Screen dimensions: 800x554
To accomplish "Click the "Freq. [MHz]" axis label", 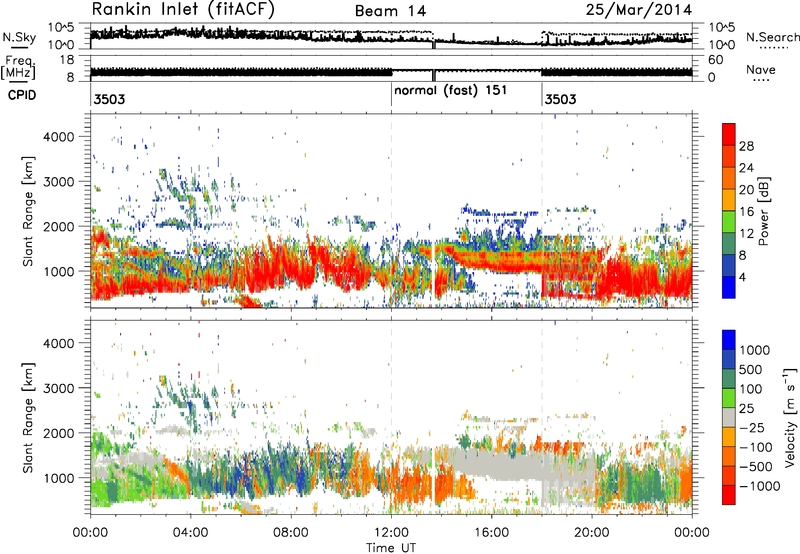I will pyautogui.click(x=18, y=67).
